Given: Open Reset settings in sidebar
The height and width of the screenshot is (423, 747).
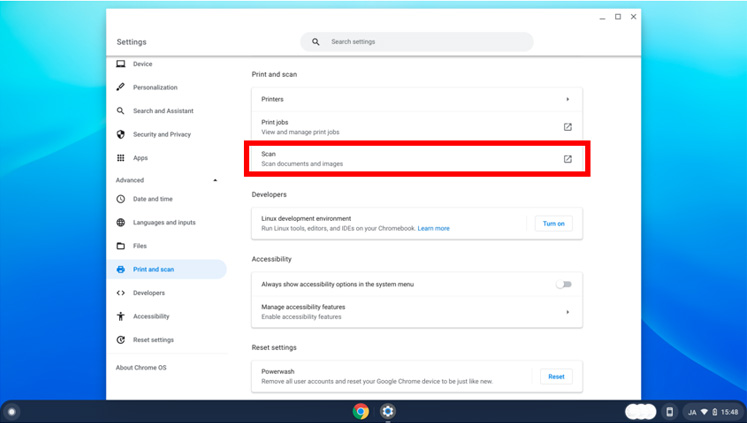Looking at the screenshot, I should pos(153,340).
